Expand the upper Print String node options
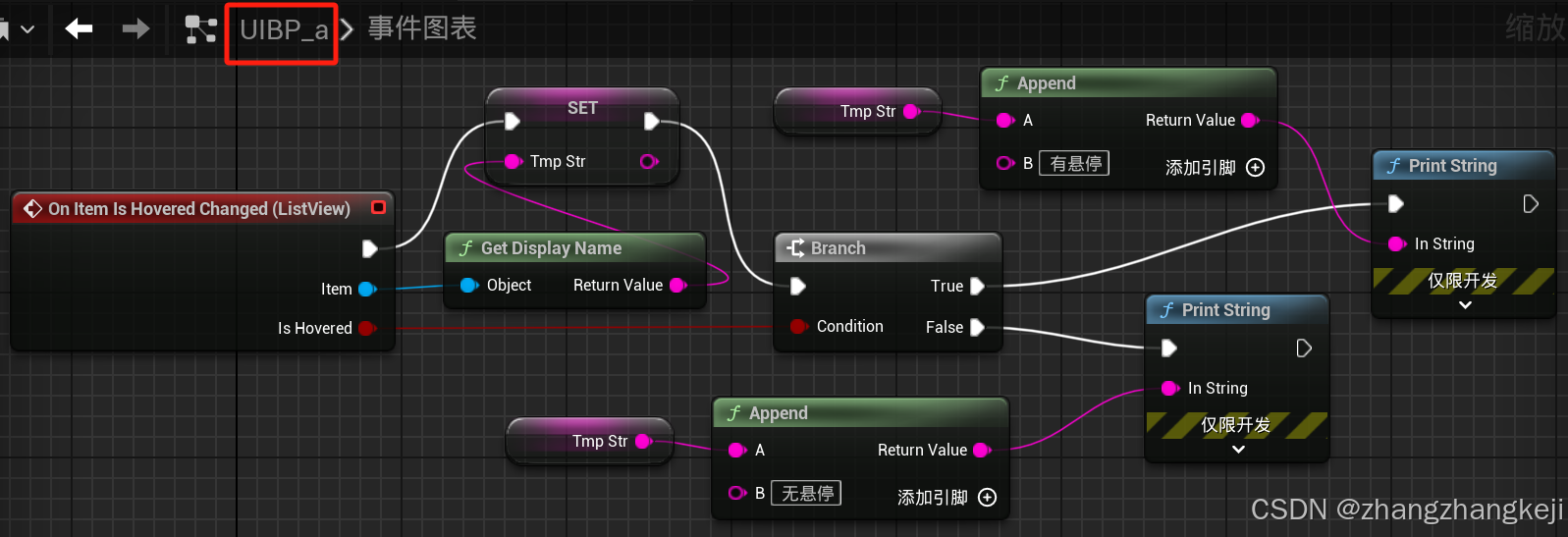Viewport: 1568px width, 537px height. click(x=1465, y=305)
